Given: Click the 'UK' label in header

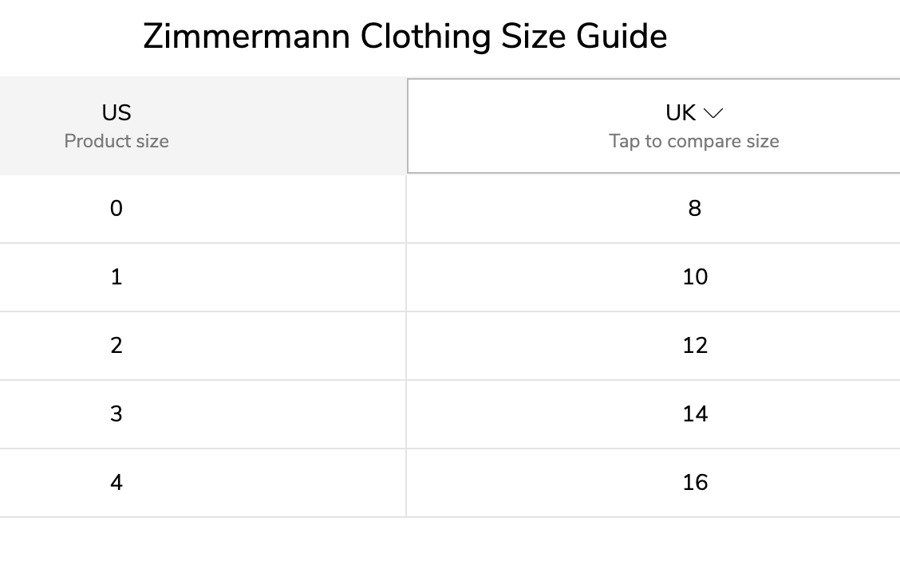Looking at the screenshot, I should (x=681, y=113).
